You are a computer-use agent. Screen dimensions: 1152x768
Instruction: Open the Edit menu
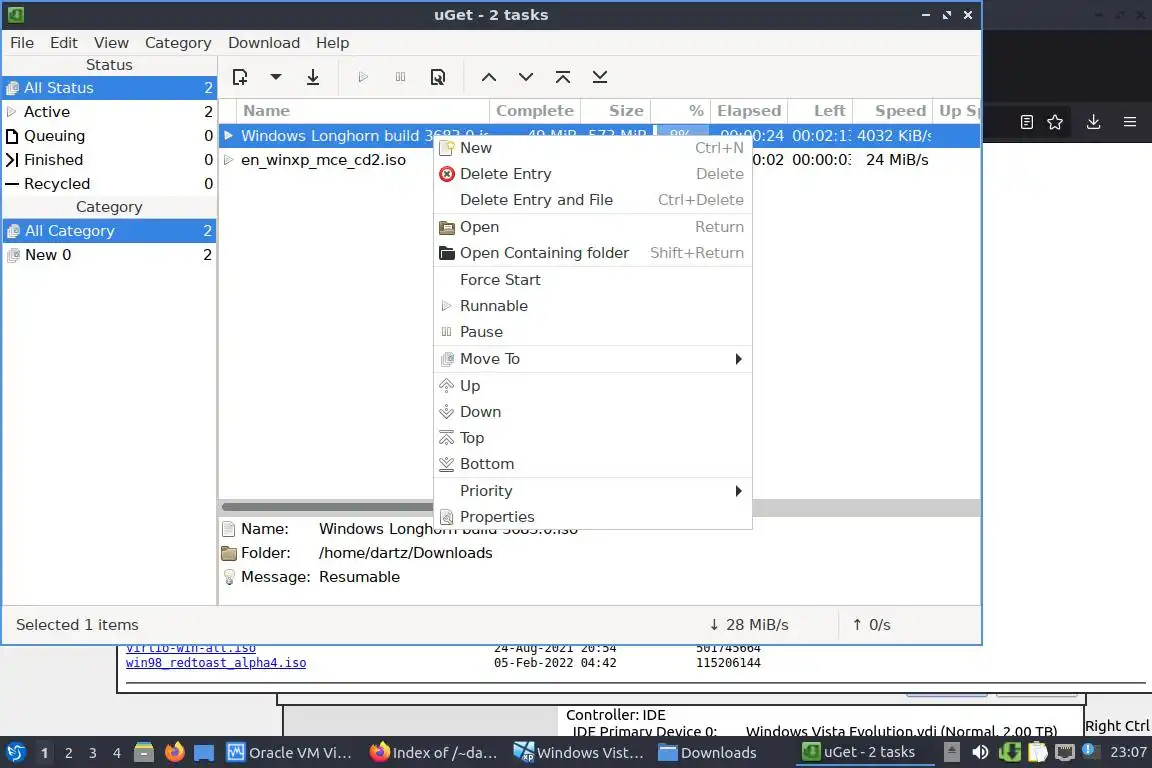[63, 43]
